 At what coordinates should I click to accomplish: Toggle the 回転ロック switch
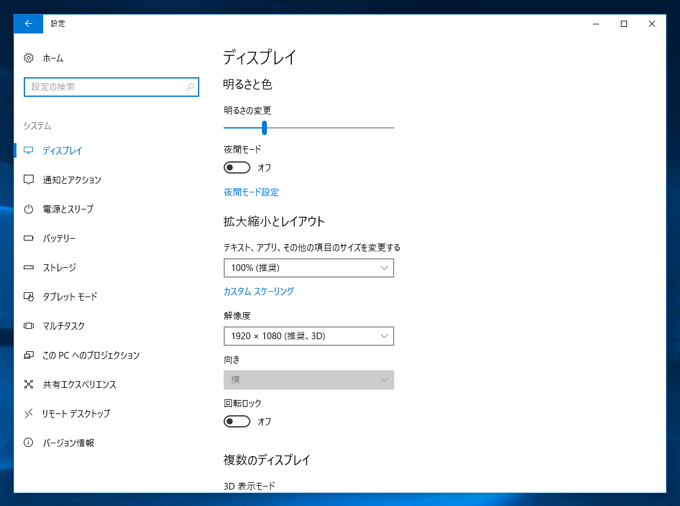(x=237, y=421)
